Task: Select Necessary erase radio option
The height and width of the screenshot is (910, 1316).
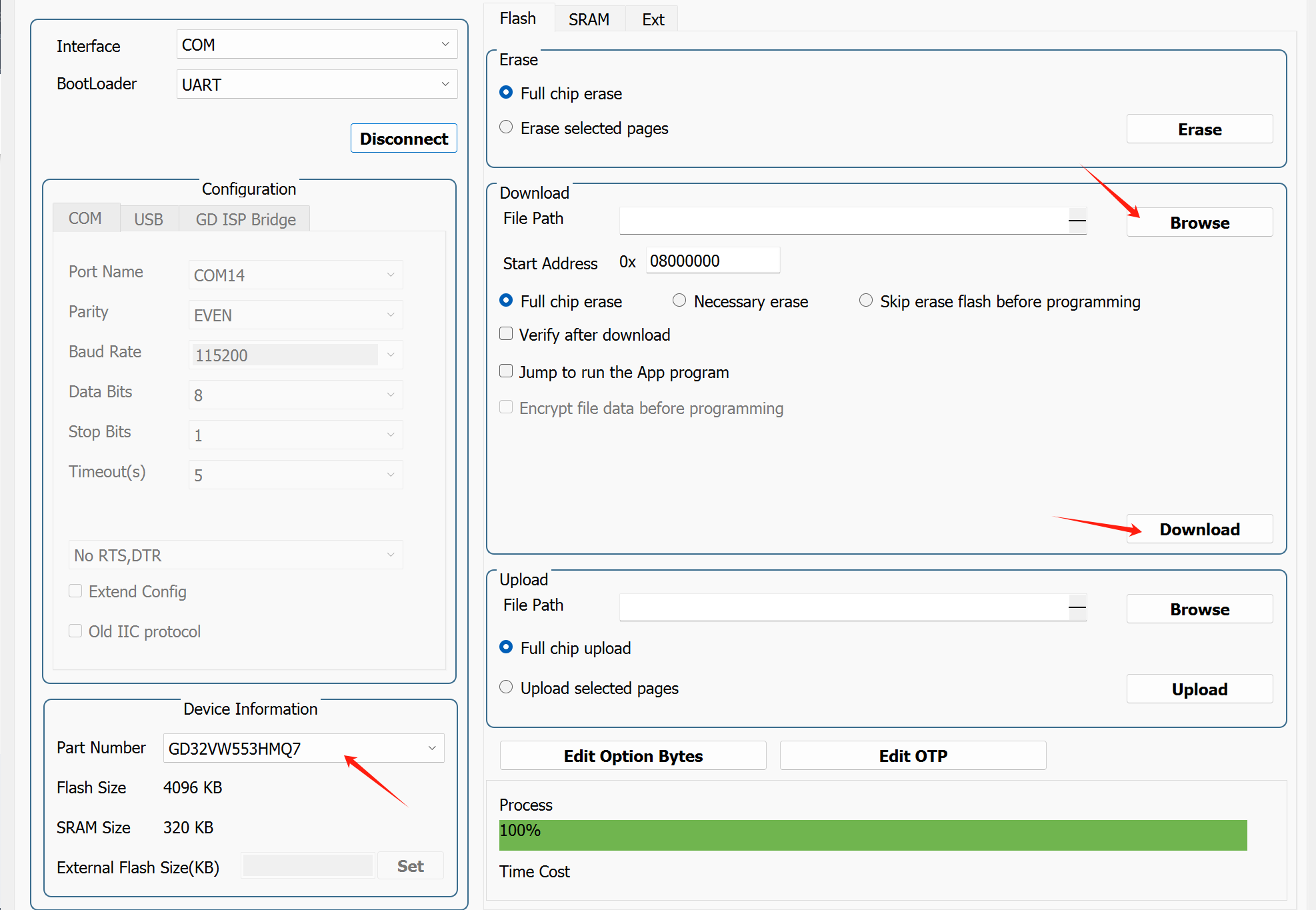Action: 679,301
